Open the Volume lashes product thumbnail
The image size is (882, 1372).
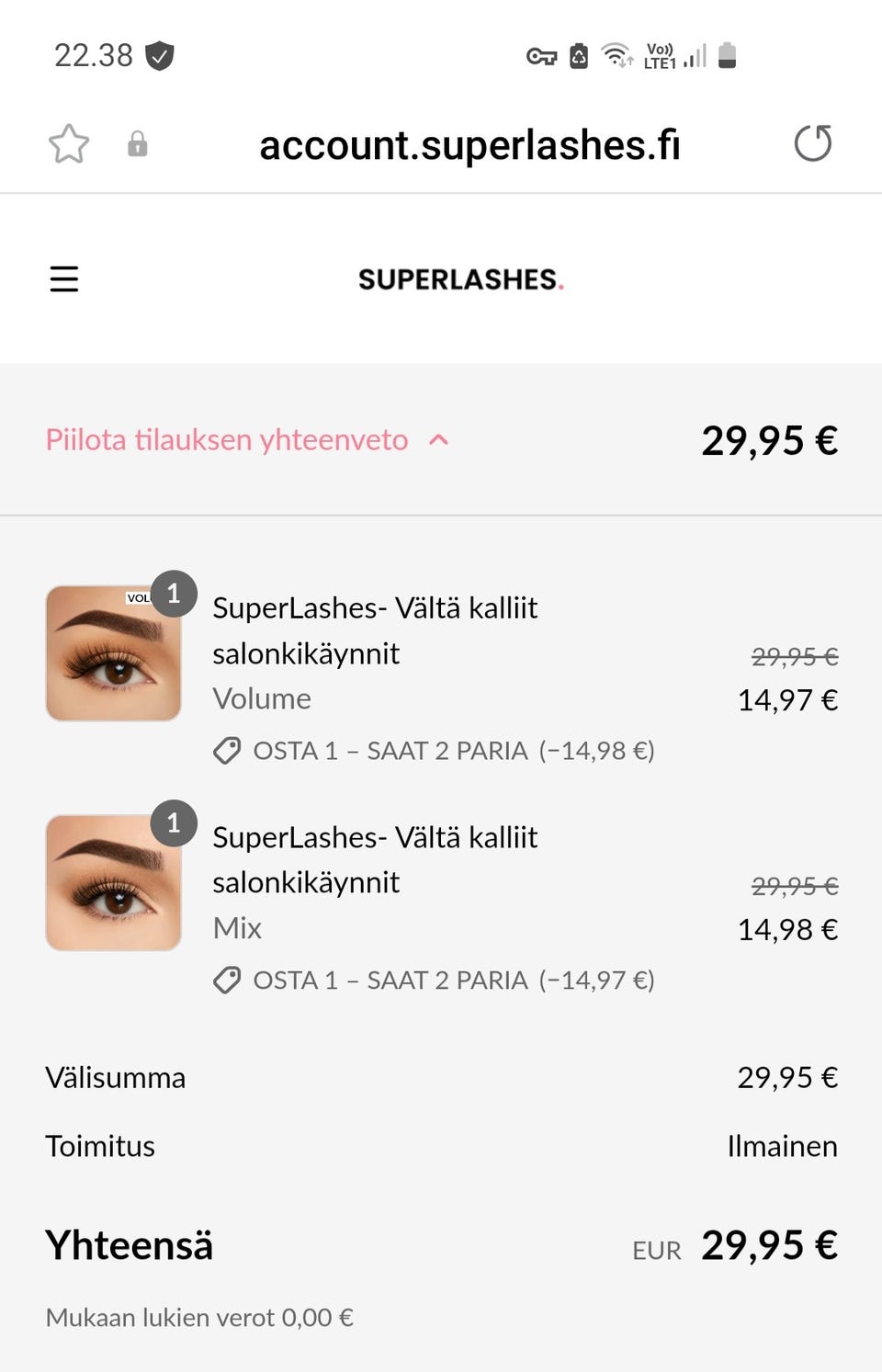(x=113, y=653)
